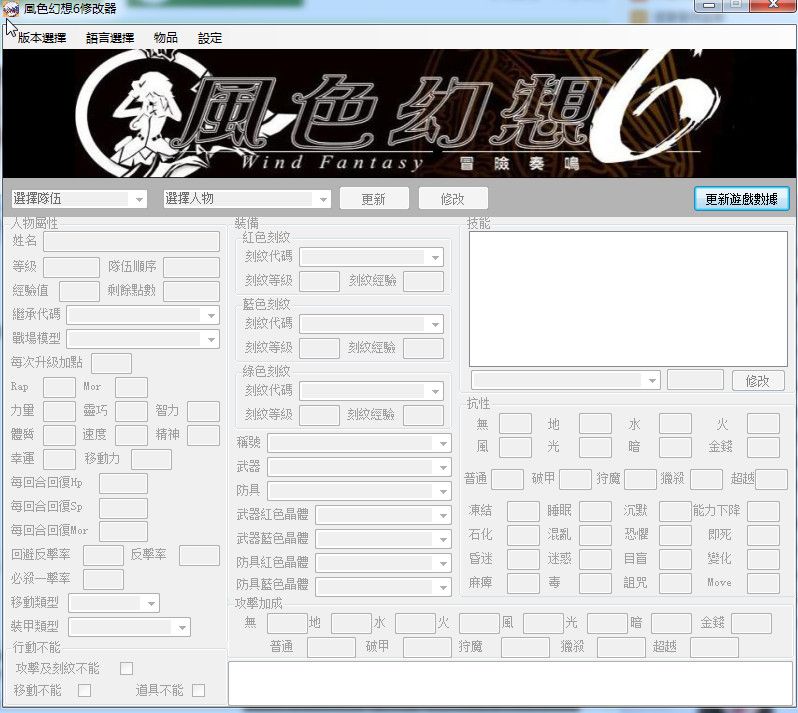Image resolution: width=798 pixels, height=713 pixels.
Task: Click the 抗性 凍結 input field
Action: click(523, 511)
